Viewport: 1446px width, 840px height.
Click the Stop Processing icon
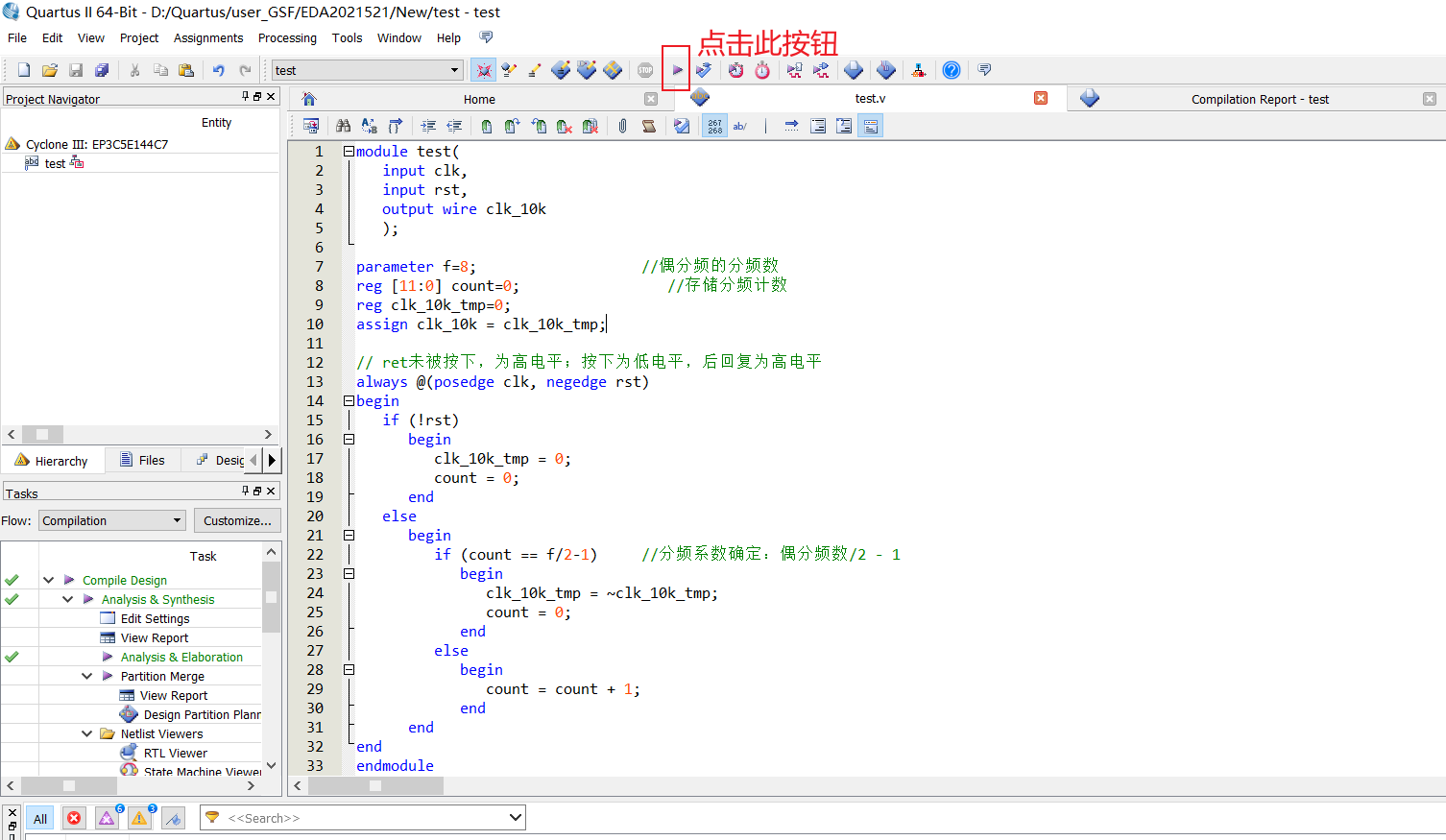pyautogui.click(x=645, y=70)
